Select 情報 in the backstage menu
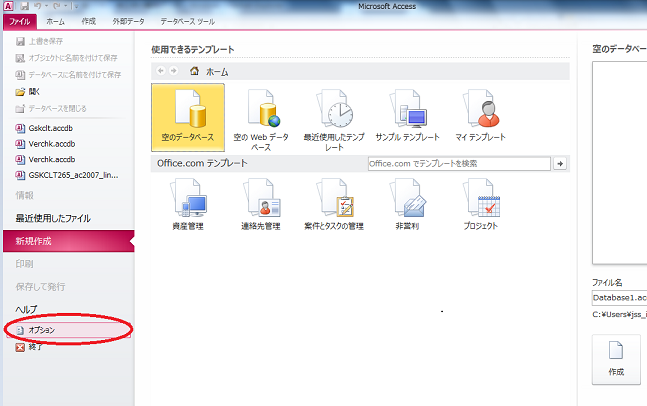 point(25,196)
